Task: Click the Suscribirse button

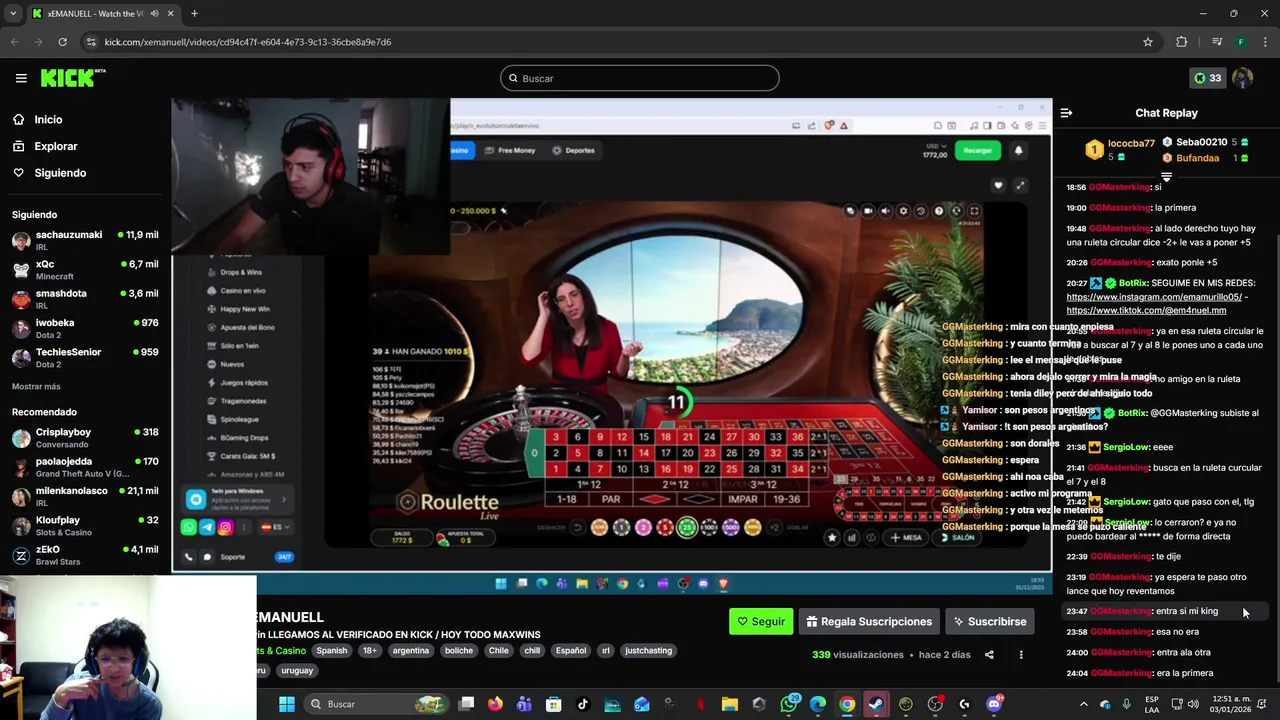Action: tap(990, 621)
